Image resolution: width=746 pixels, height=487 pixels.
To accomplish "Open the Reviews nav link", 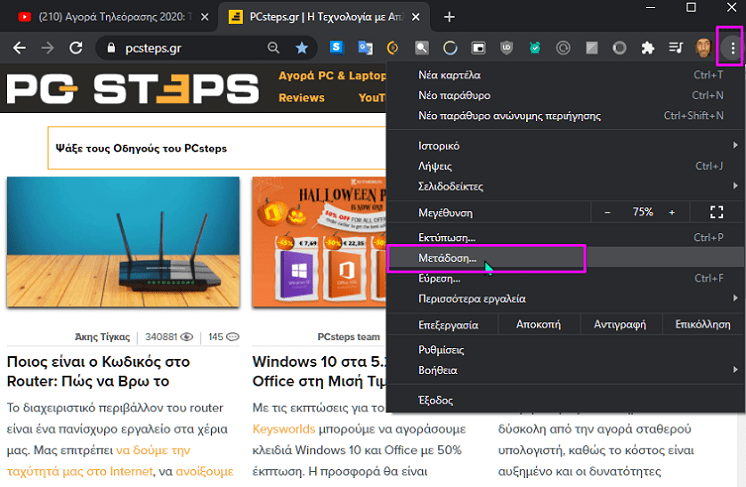I will click(x=302, y=97).
